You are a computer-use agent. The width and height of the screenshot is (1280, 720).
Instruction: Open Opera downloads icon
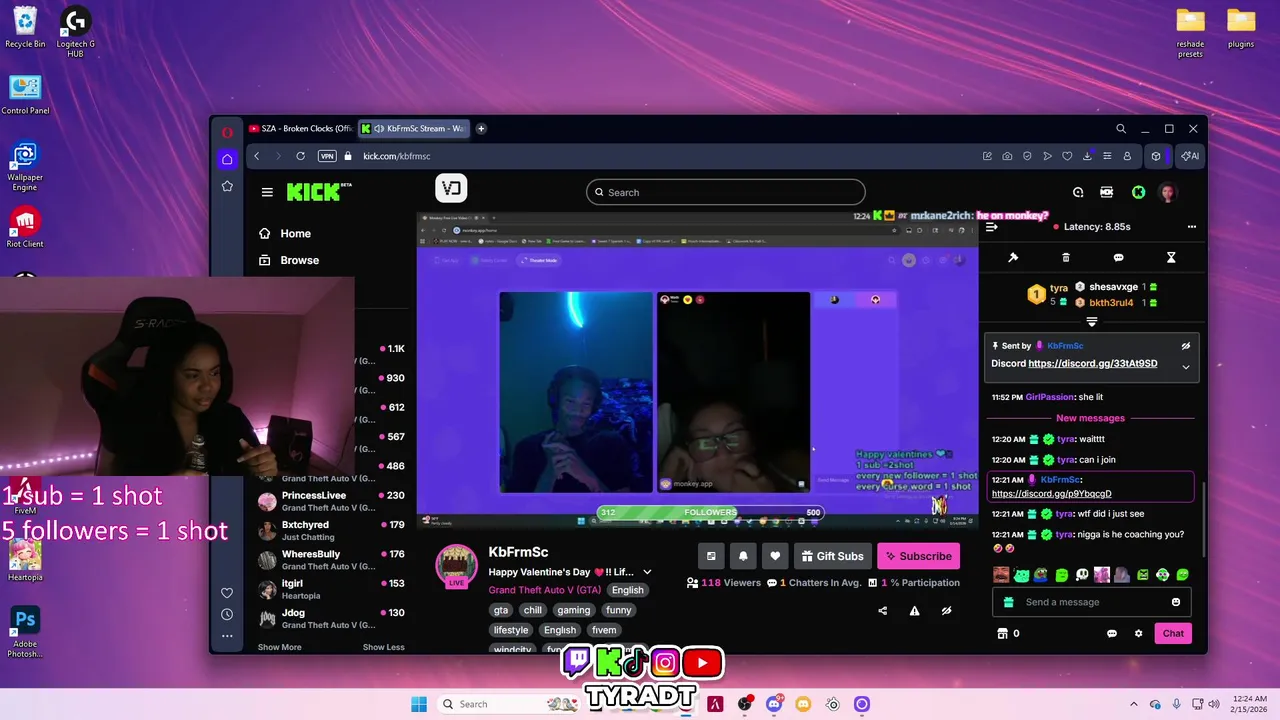point(1087,156)
